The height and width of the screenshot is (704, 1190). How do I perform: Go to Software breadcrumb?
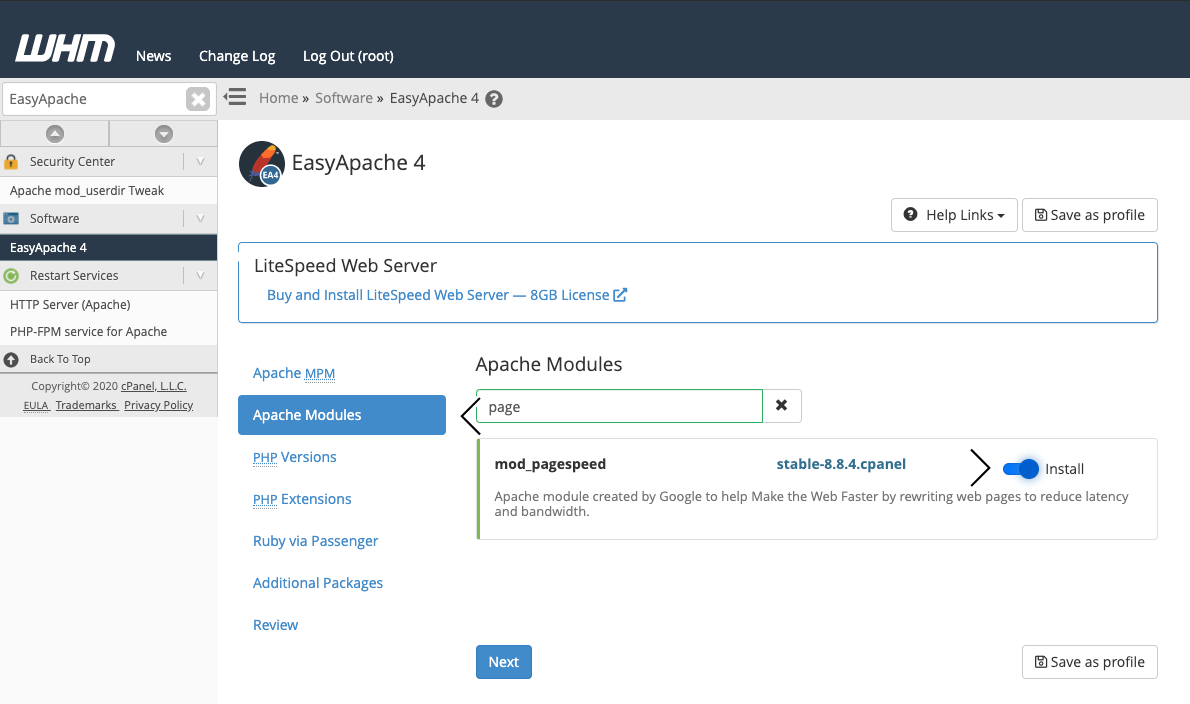click(x=344, y=99)
